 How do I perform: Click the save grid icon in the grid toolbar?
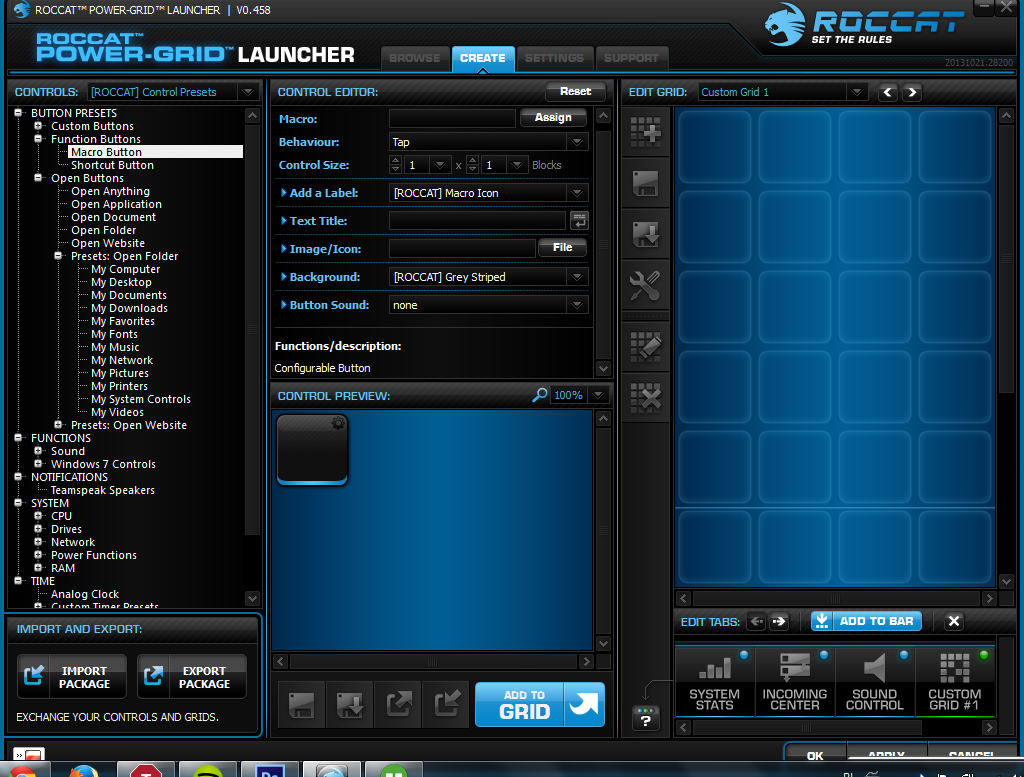pyautogui.click(x=645, y=183)
